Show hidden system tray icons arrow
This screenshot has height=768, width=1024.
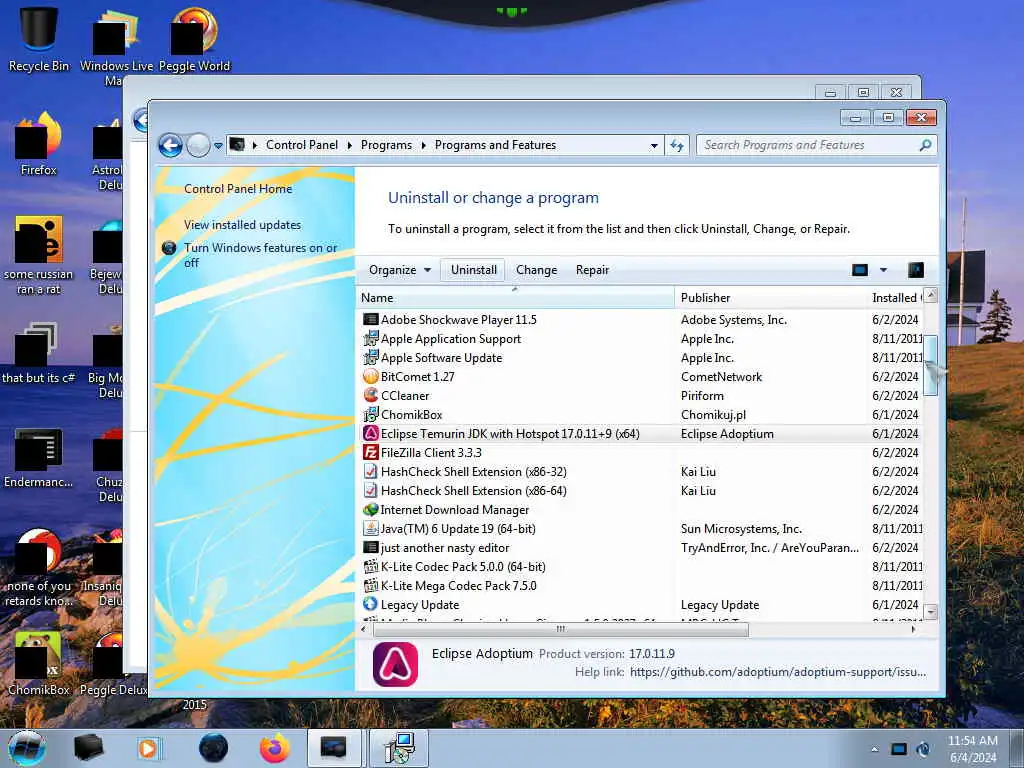(x=874, y=749)
